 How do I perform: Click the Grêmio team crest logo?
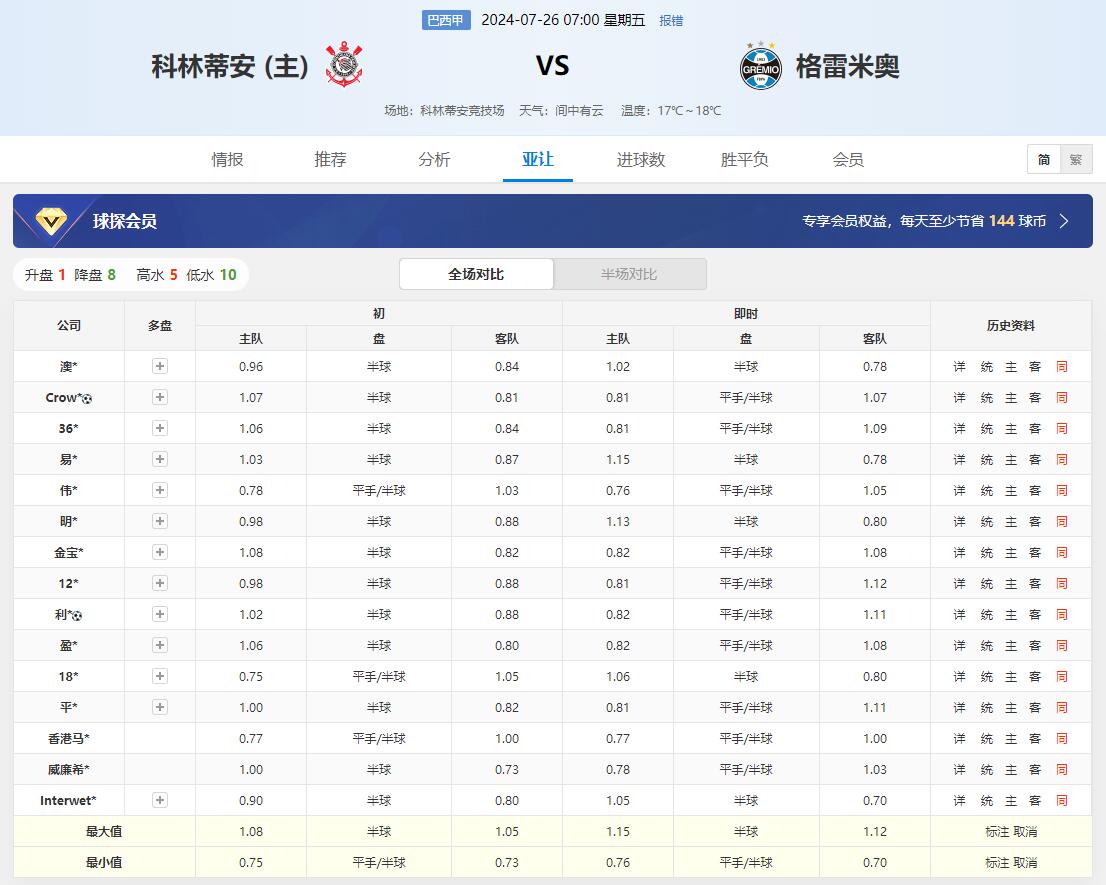point(760,66)
